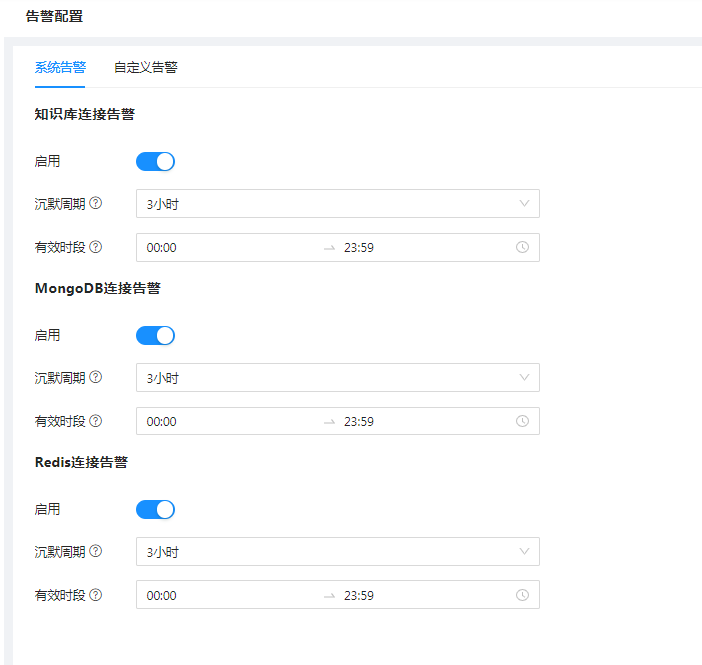Click help icon beside MongoDB 有效时段
The image size is (702, 665).
click(96, 421)
